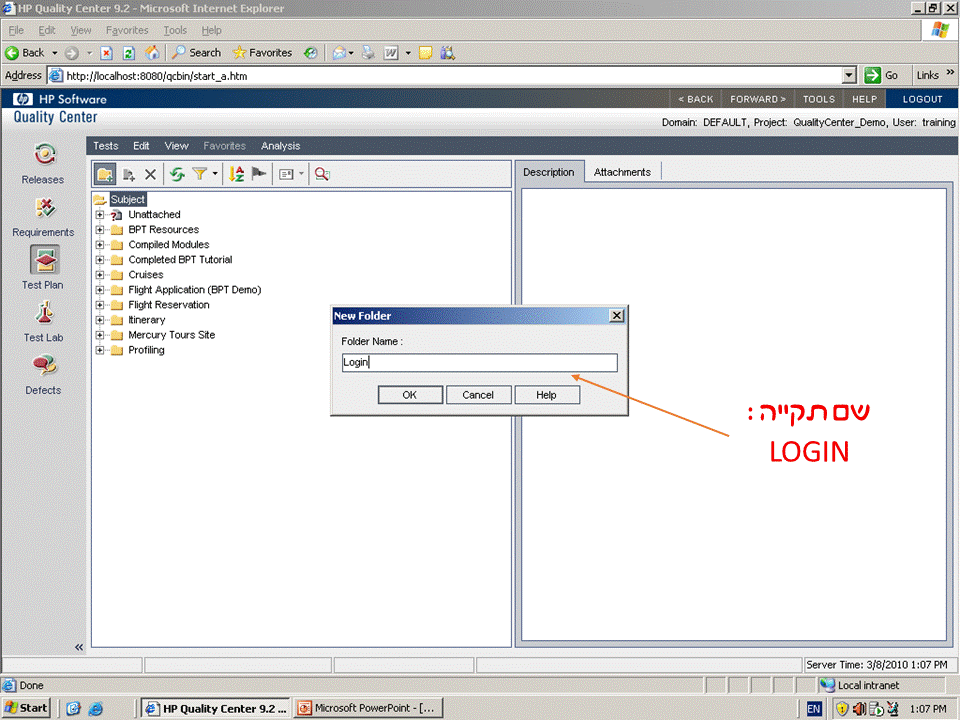
Task: Open the IE Tools menu
Action: (175, 30)
